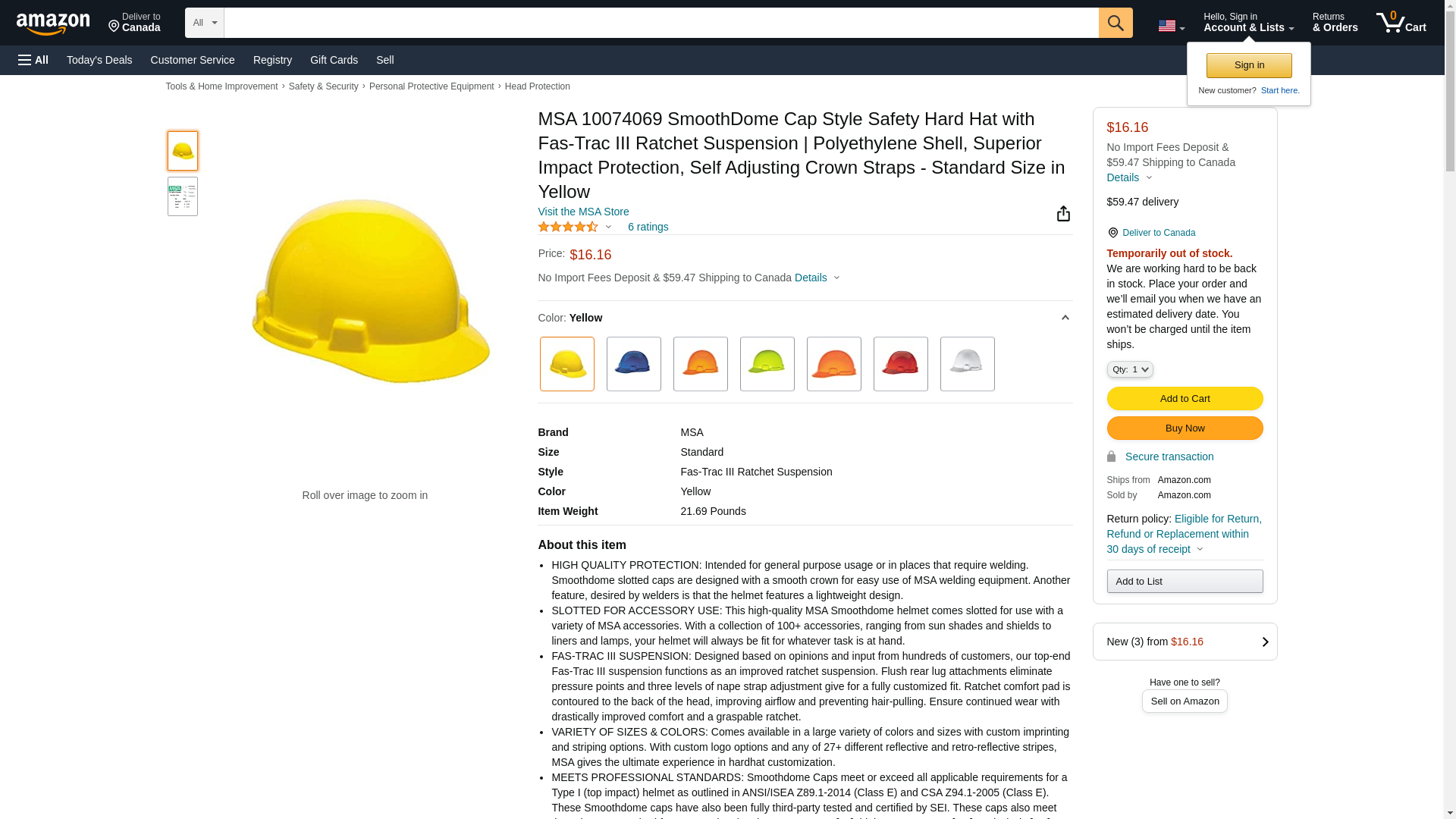Screen dimensions: 1456x819
Task: Click the star rating icons
Action: click(568, 227)
